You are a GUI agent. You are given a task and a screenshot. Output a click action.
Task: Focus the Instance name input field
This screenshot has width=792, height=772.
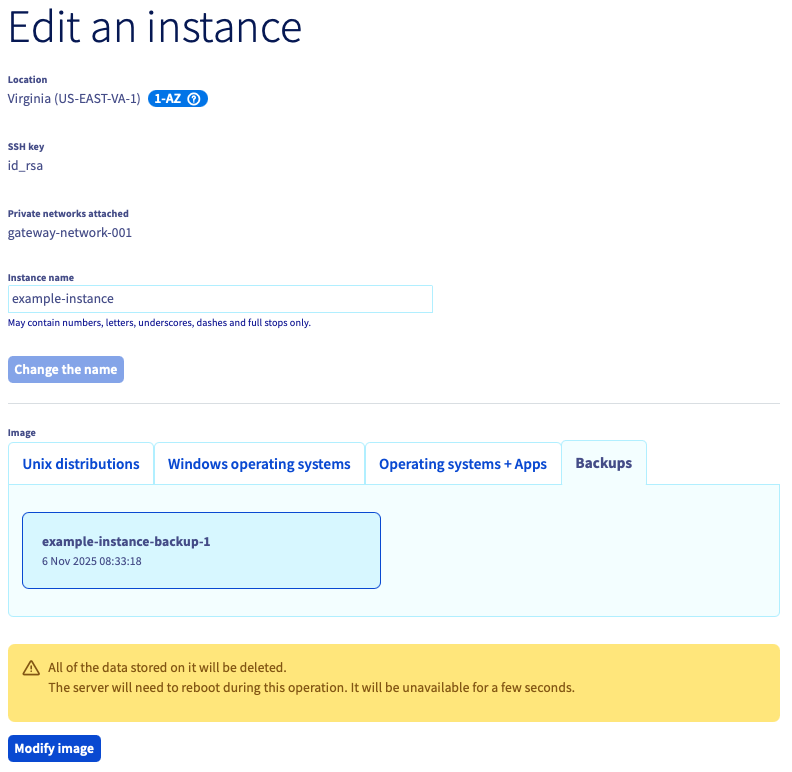pyautogui.click(x=220, y=299)
